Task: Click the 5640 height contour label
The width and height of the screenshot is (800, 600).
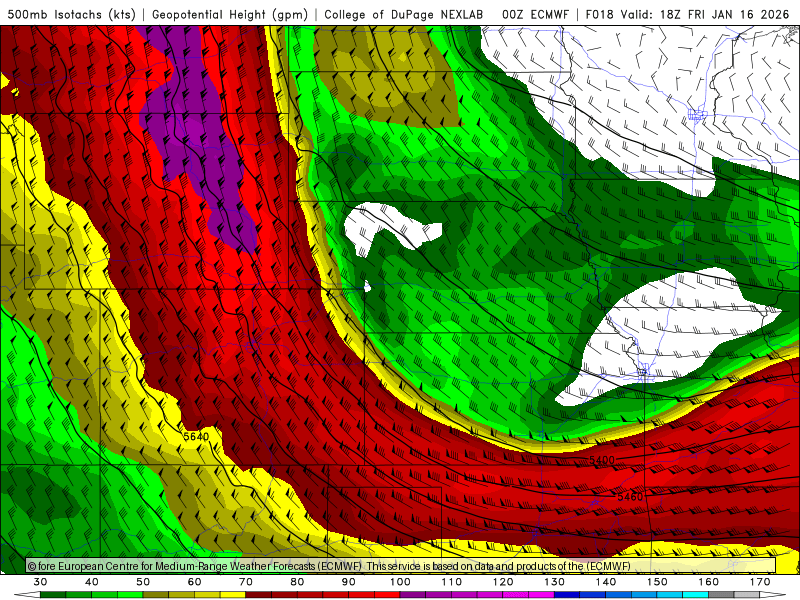Action: coord(196,436)
